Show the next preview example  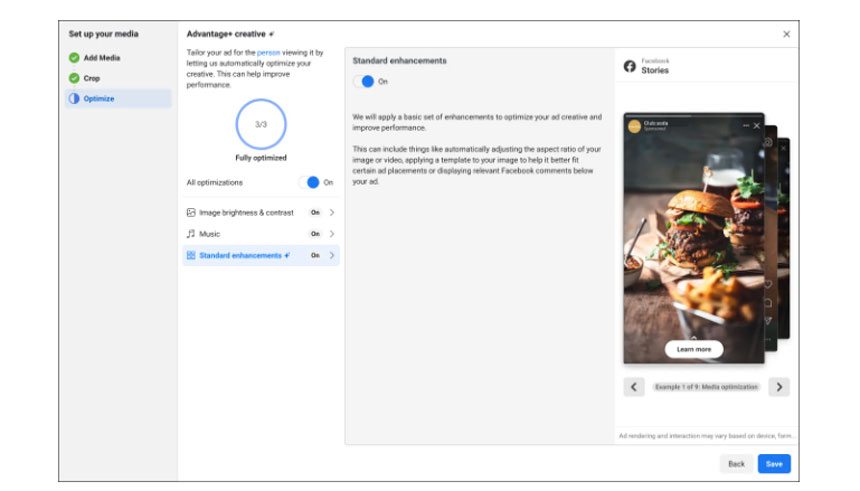pos(779,387)
